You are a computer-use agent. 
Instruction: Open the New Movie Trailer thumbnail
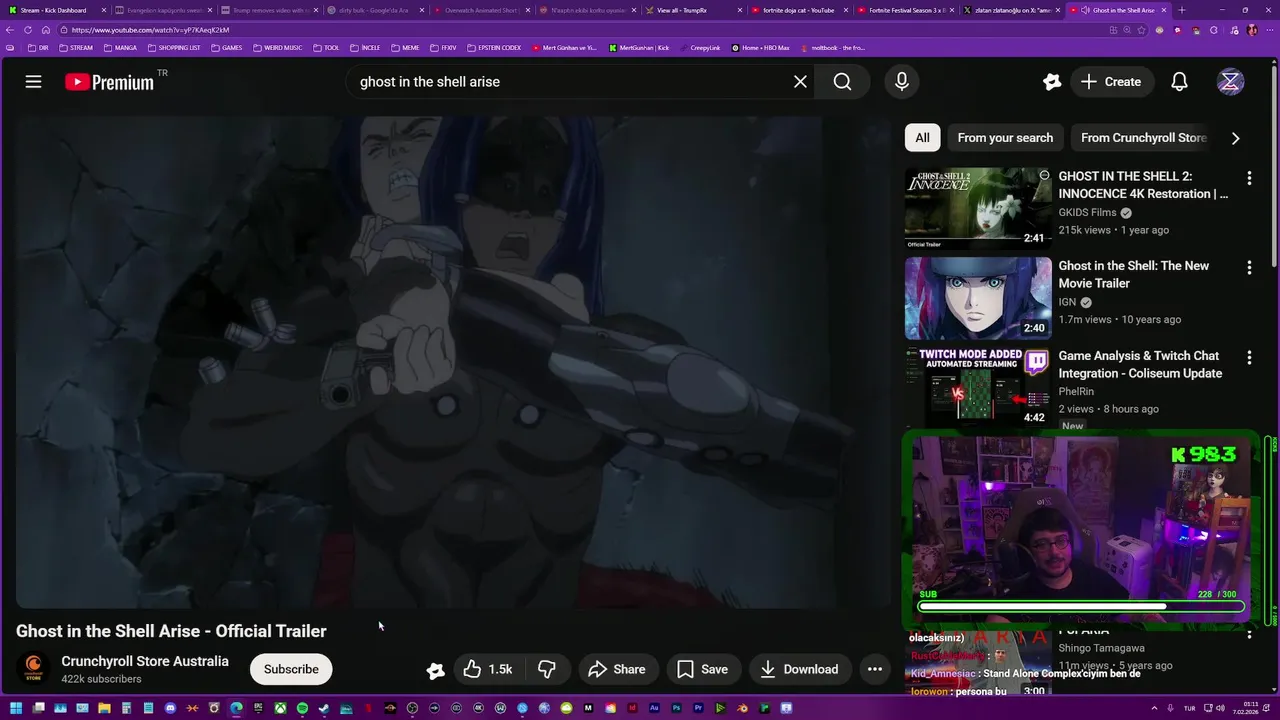click(978, 298)
